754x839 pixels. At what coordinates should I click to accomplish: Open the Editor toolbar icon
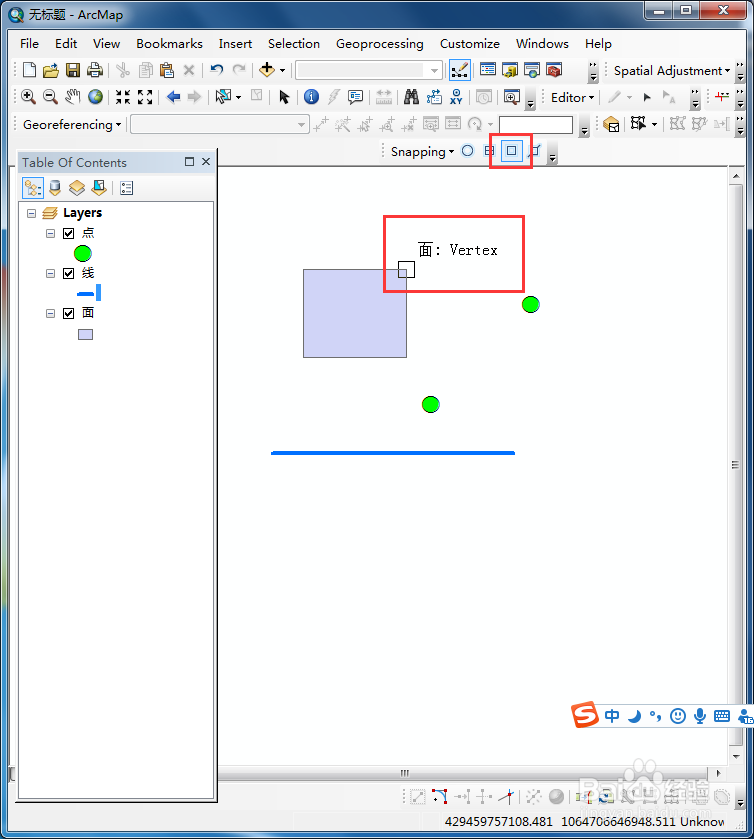(460, 70)
